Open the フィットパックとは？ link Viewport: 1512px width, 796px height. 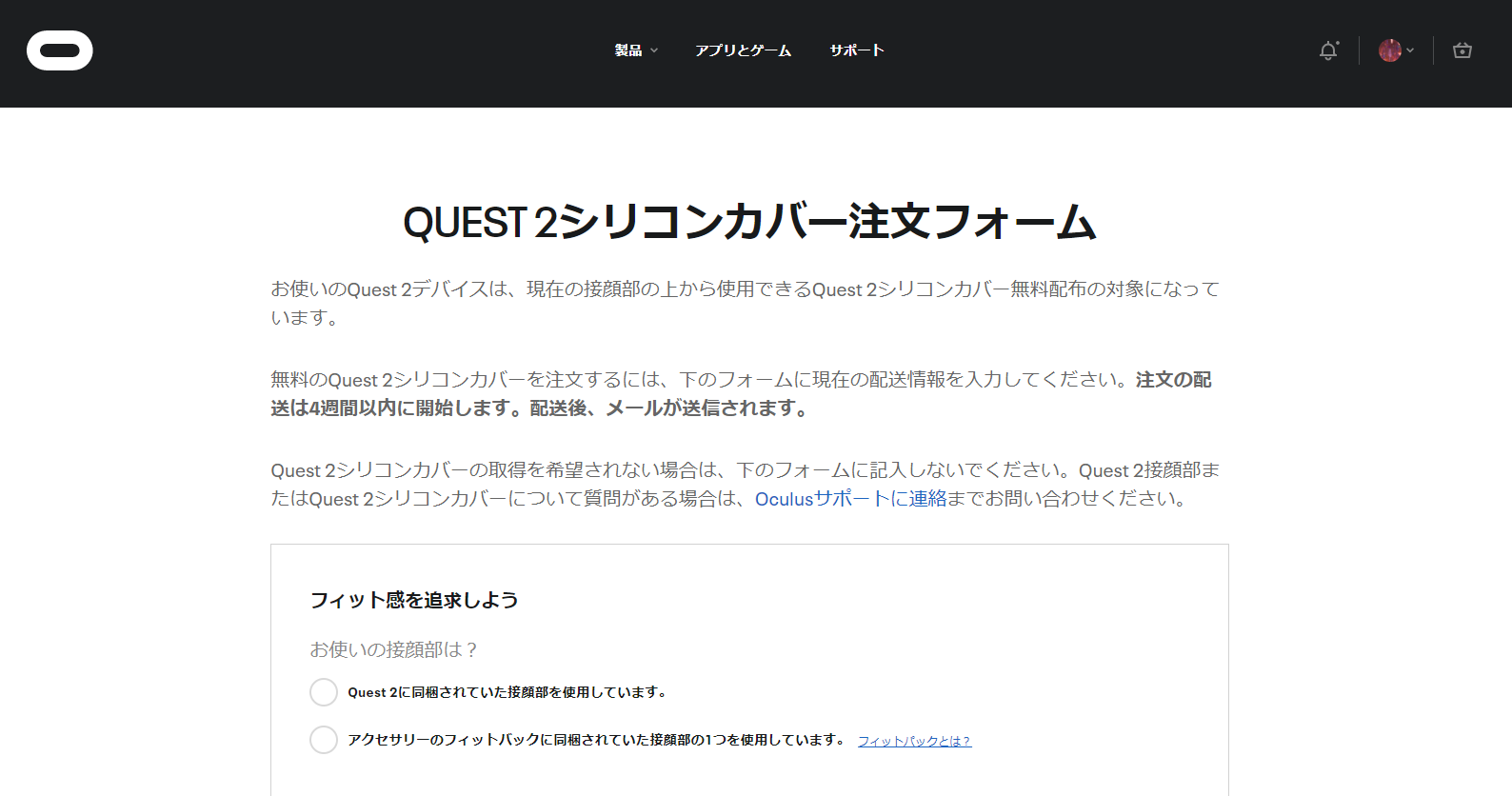(x=914, y=741)
